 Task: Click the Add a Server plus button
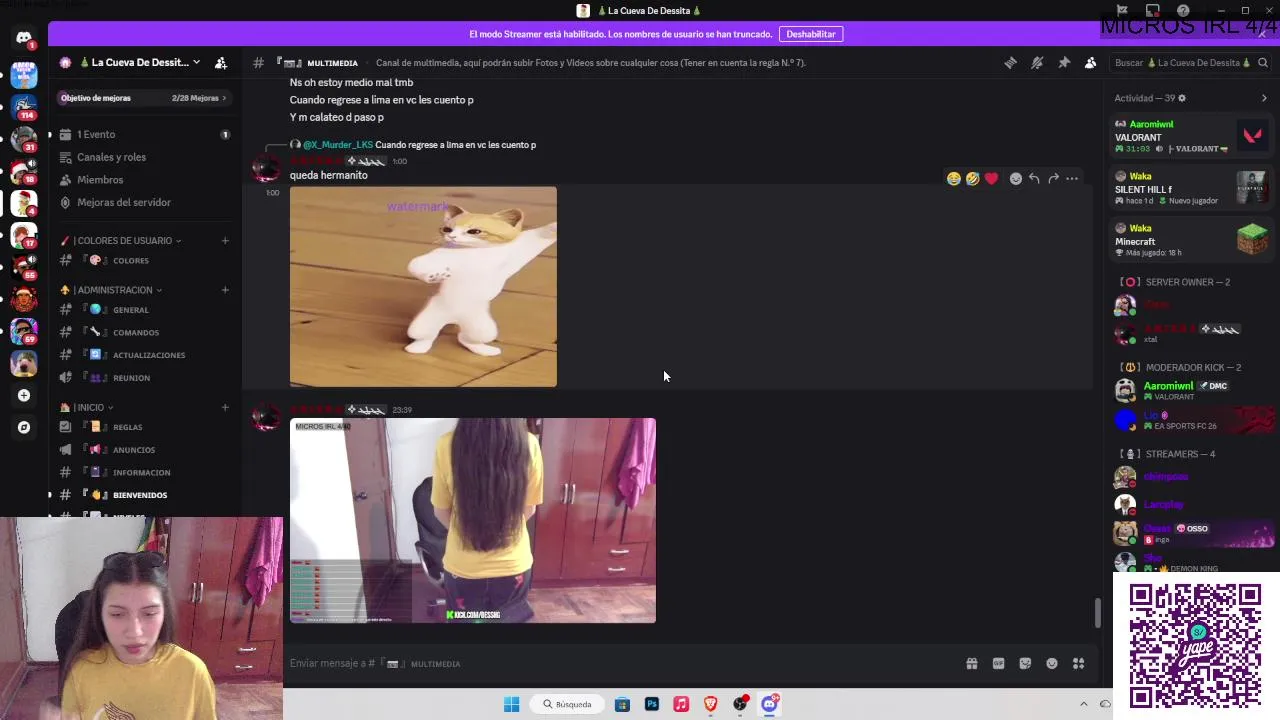coord(24,396)
